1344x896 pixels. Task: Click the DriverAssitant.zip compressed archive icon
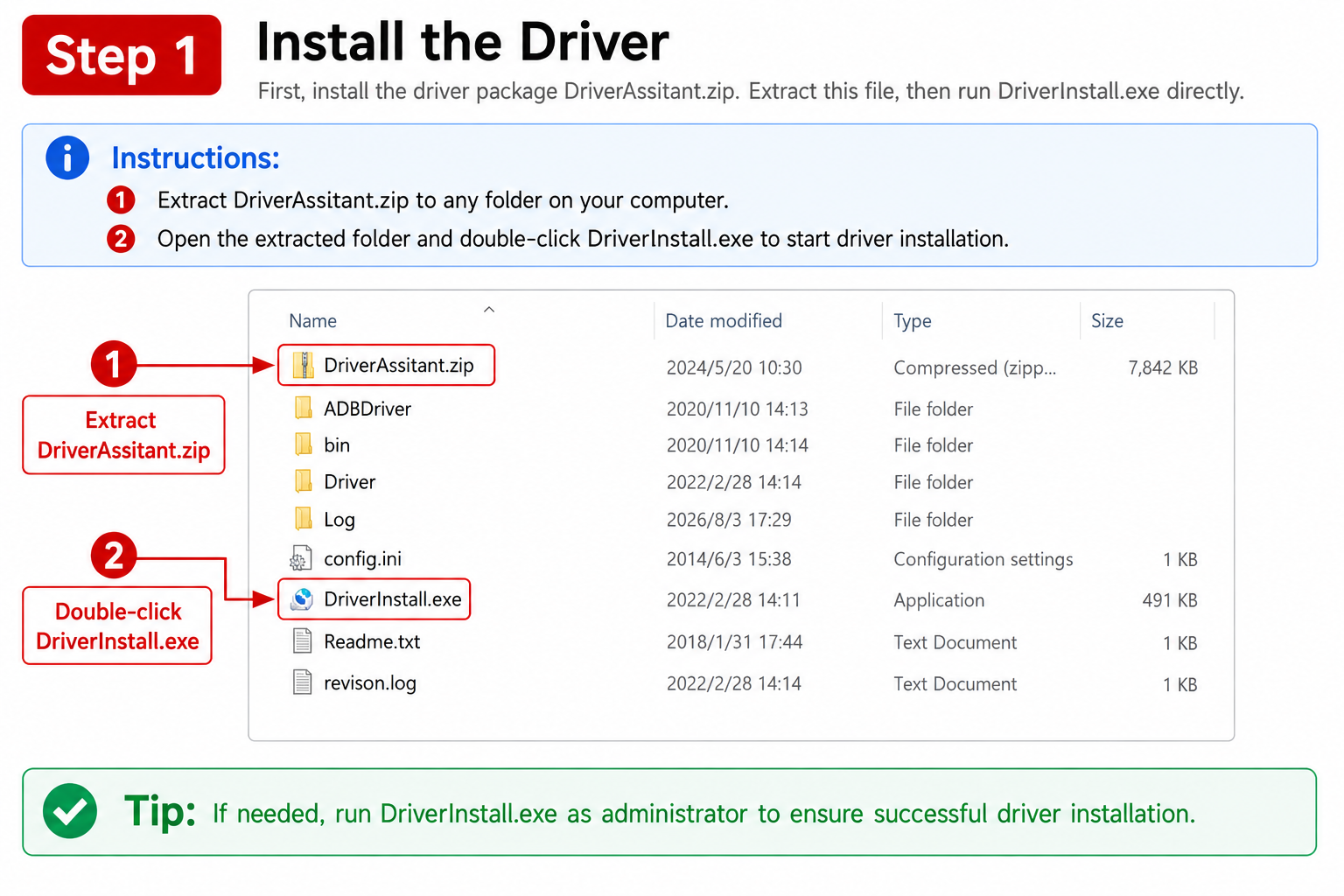(x=303, y=365)
